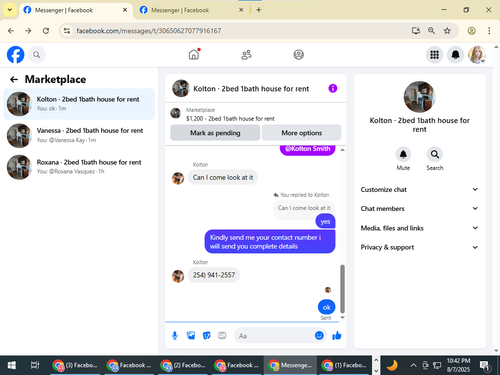Screen dimensions: 500x375
Task: Click chat scroll-up arrow
Action: tap(342, 150)
